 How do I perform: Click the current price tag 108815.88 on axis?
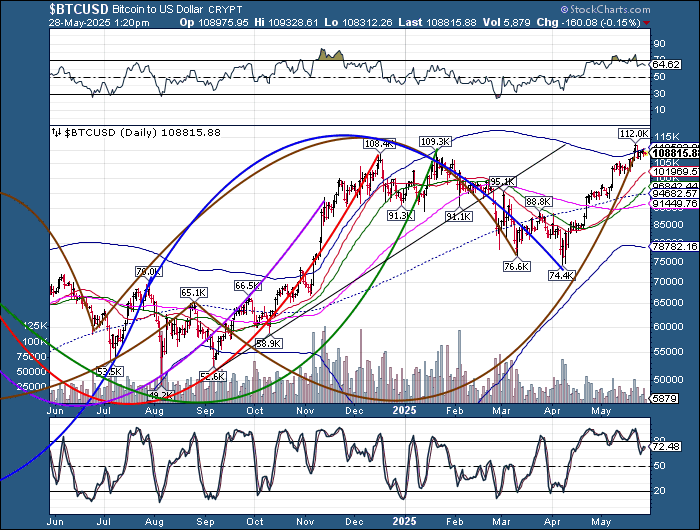[x=668, y=151]
